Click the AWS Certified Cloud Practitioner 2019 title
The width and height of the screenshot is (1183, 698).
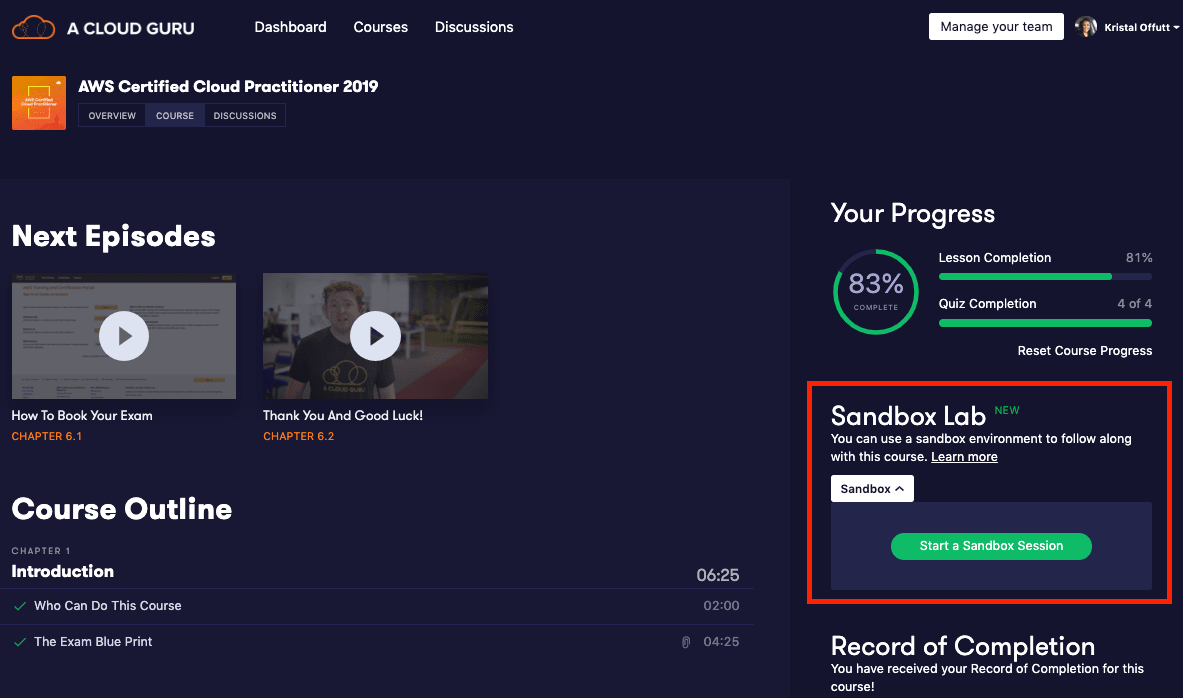coord(228,87)
